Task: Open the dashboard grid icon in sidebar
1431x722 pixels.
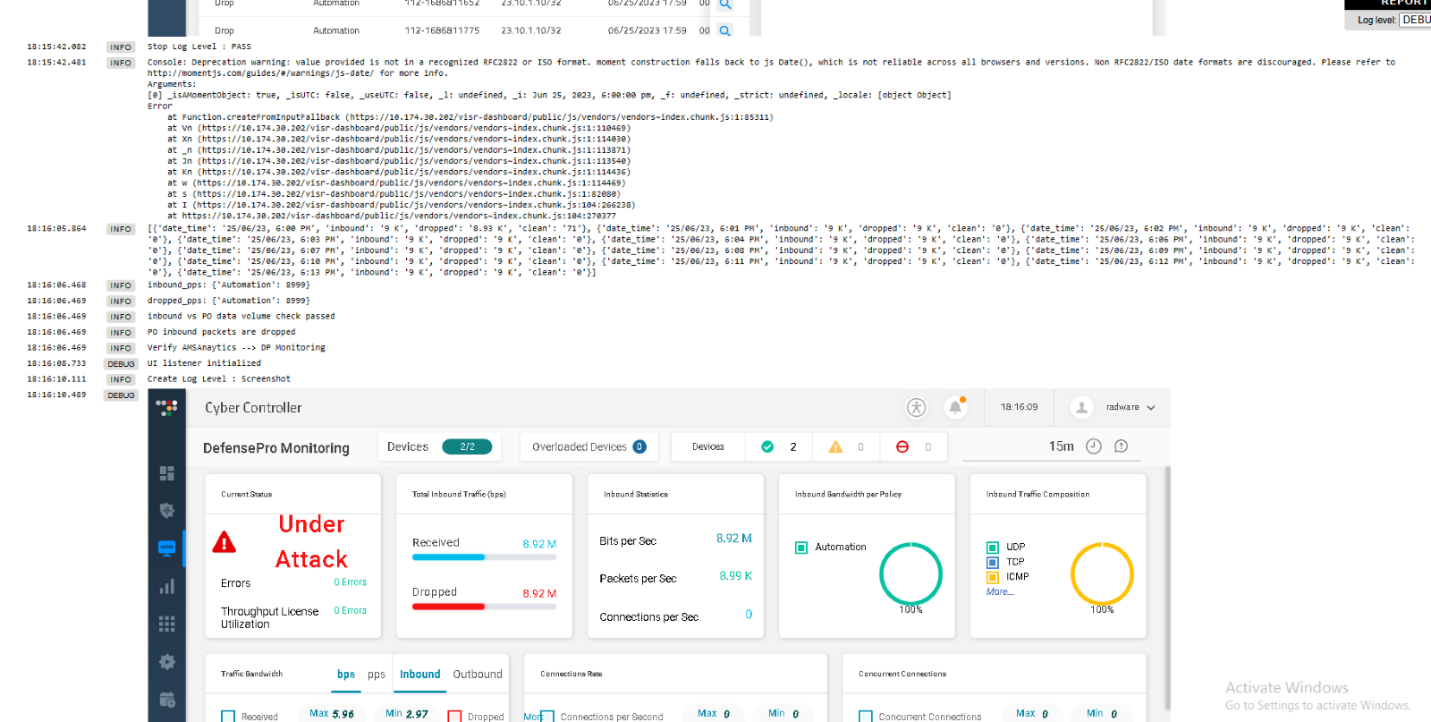Action: (167, 473)
